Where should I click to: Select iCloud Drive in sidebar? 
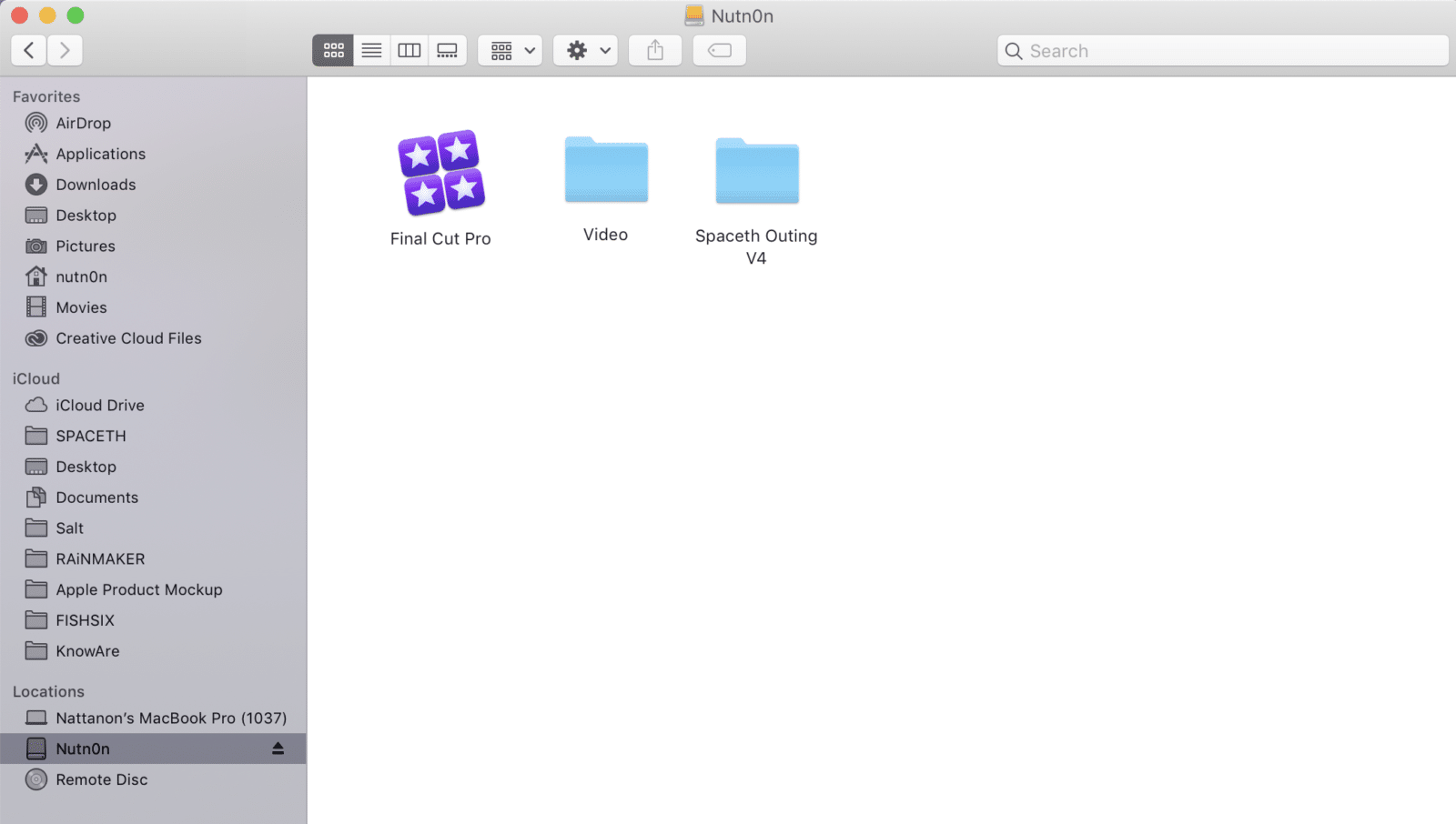point(99,406)
